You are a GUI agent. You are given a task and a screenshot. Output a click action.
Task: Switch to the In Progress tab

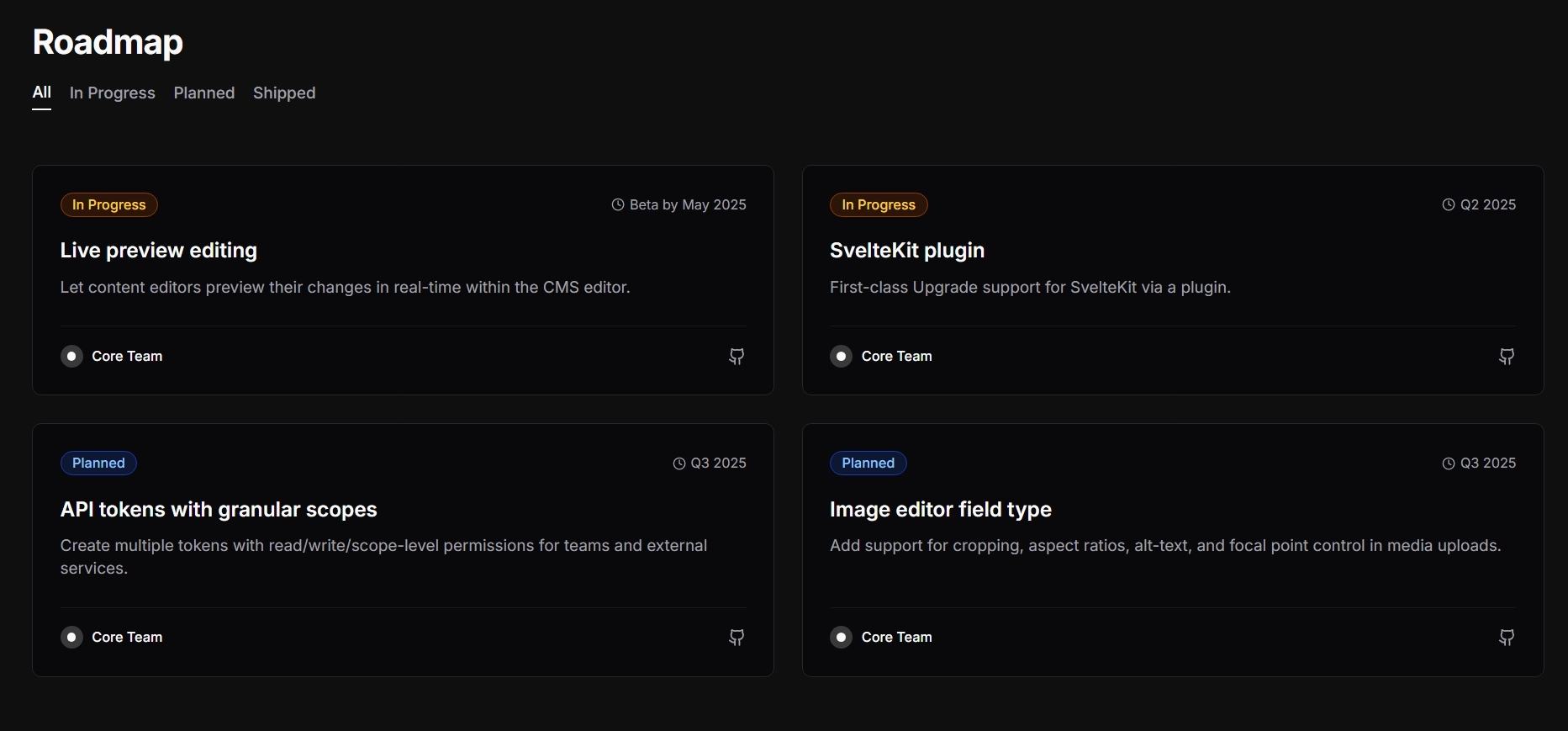[x=112, y=93]
